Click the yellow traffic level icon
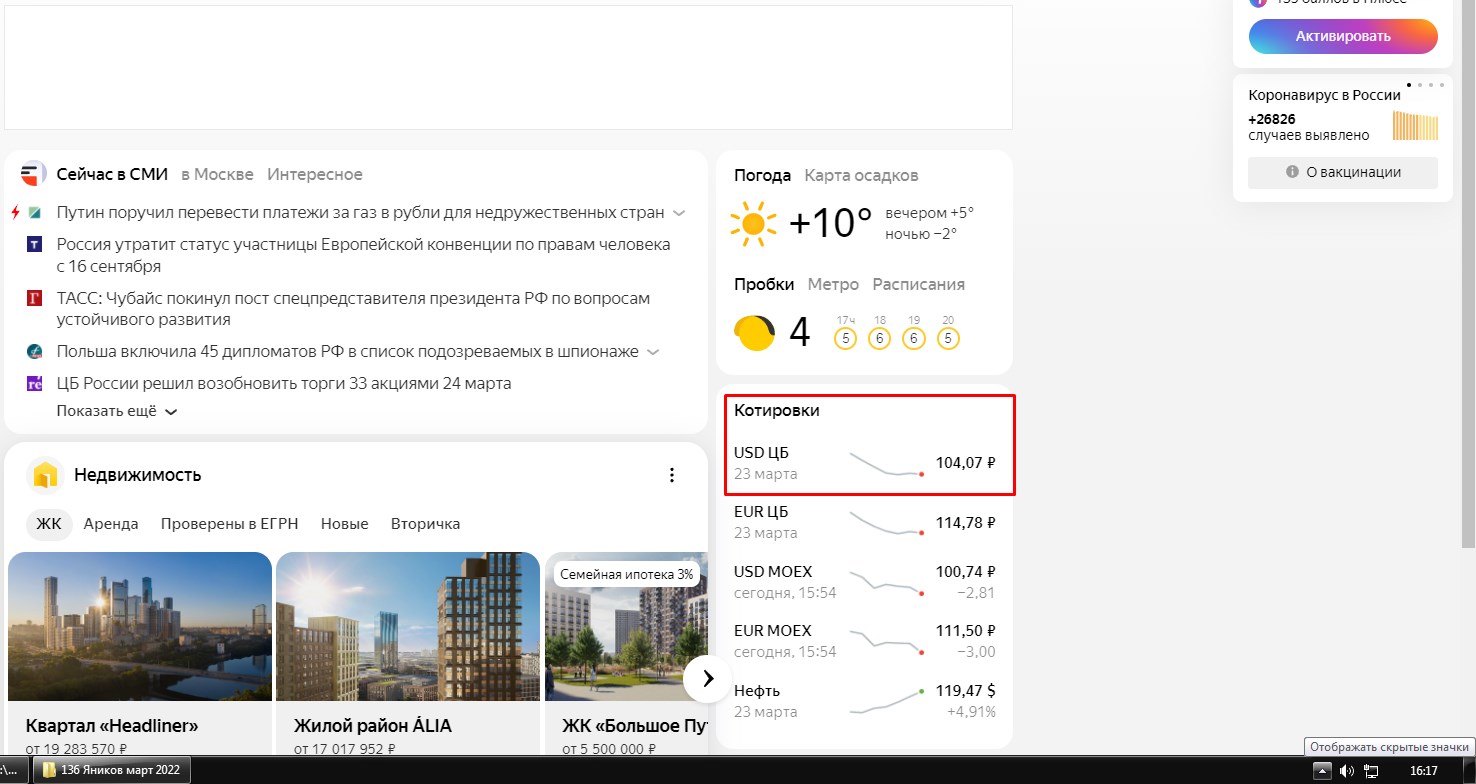Viewport: 1476px width, 784px height. [x=754, y=332]
